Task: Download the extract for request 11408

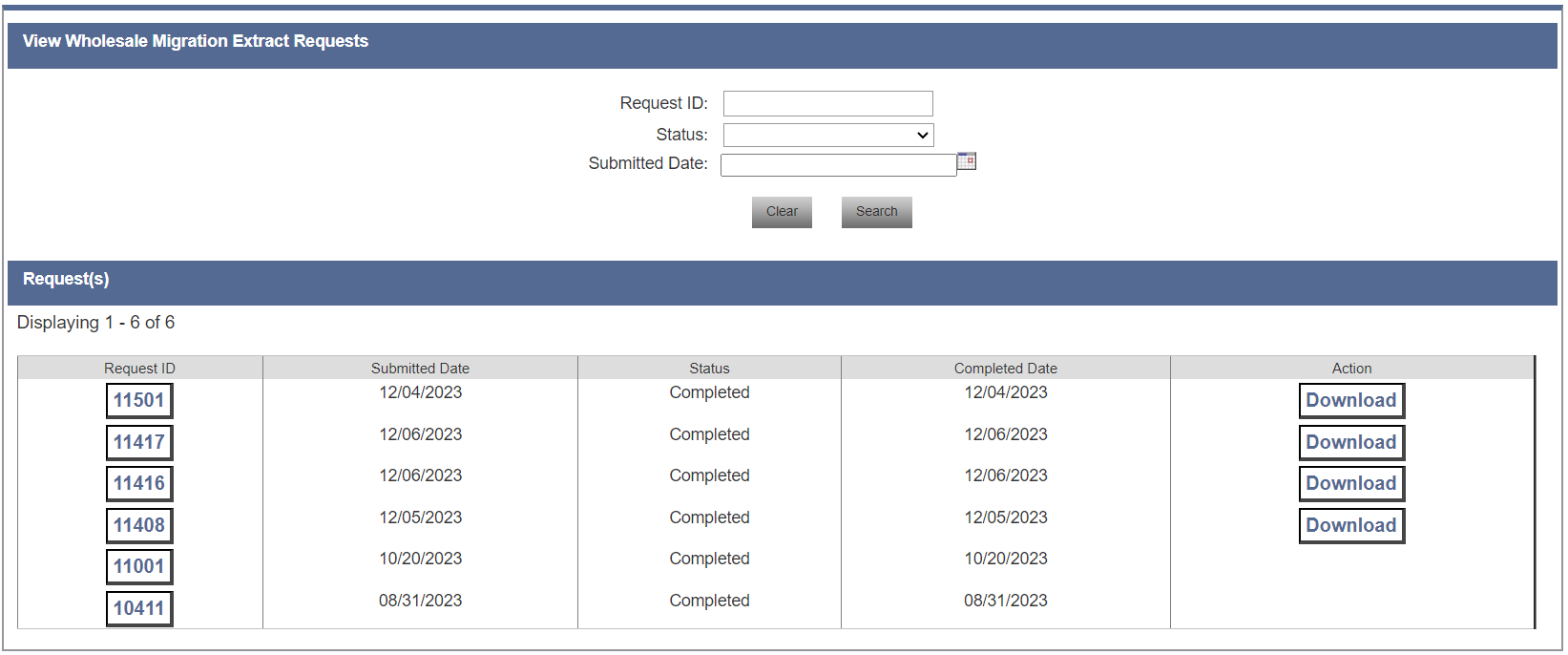Action: [x=1350, y=525]
